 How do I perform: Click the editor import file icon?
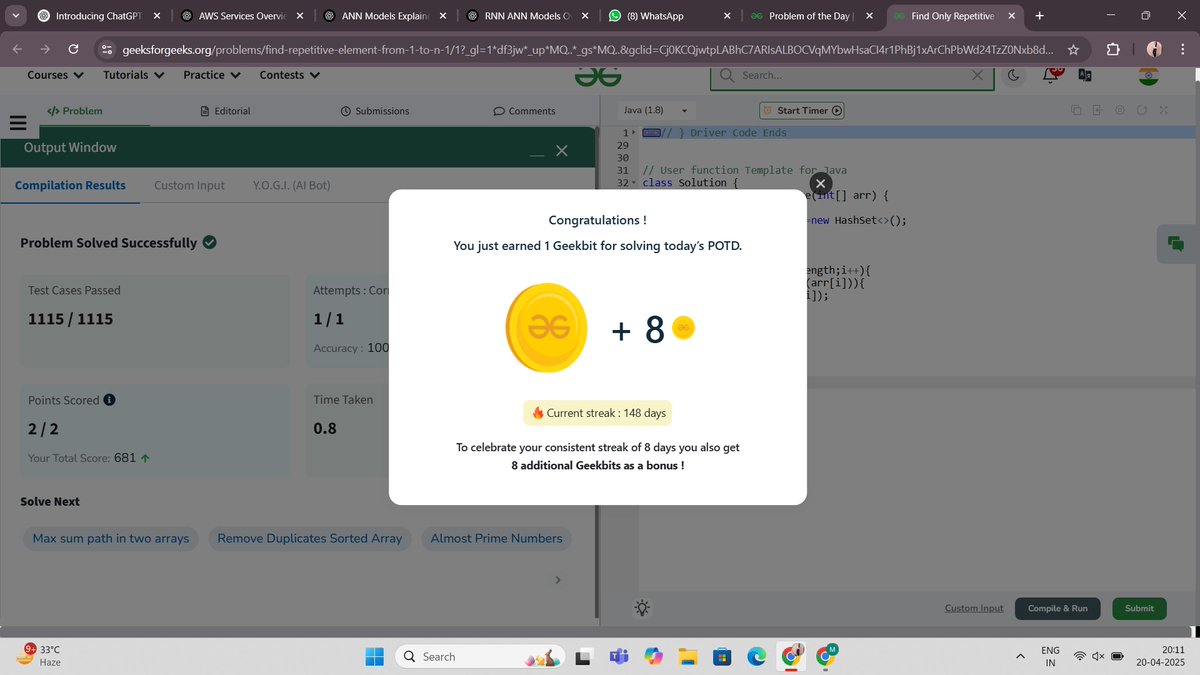[1097, 110]
